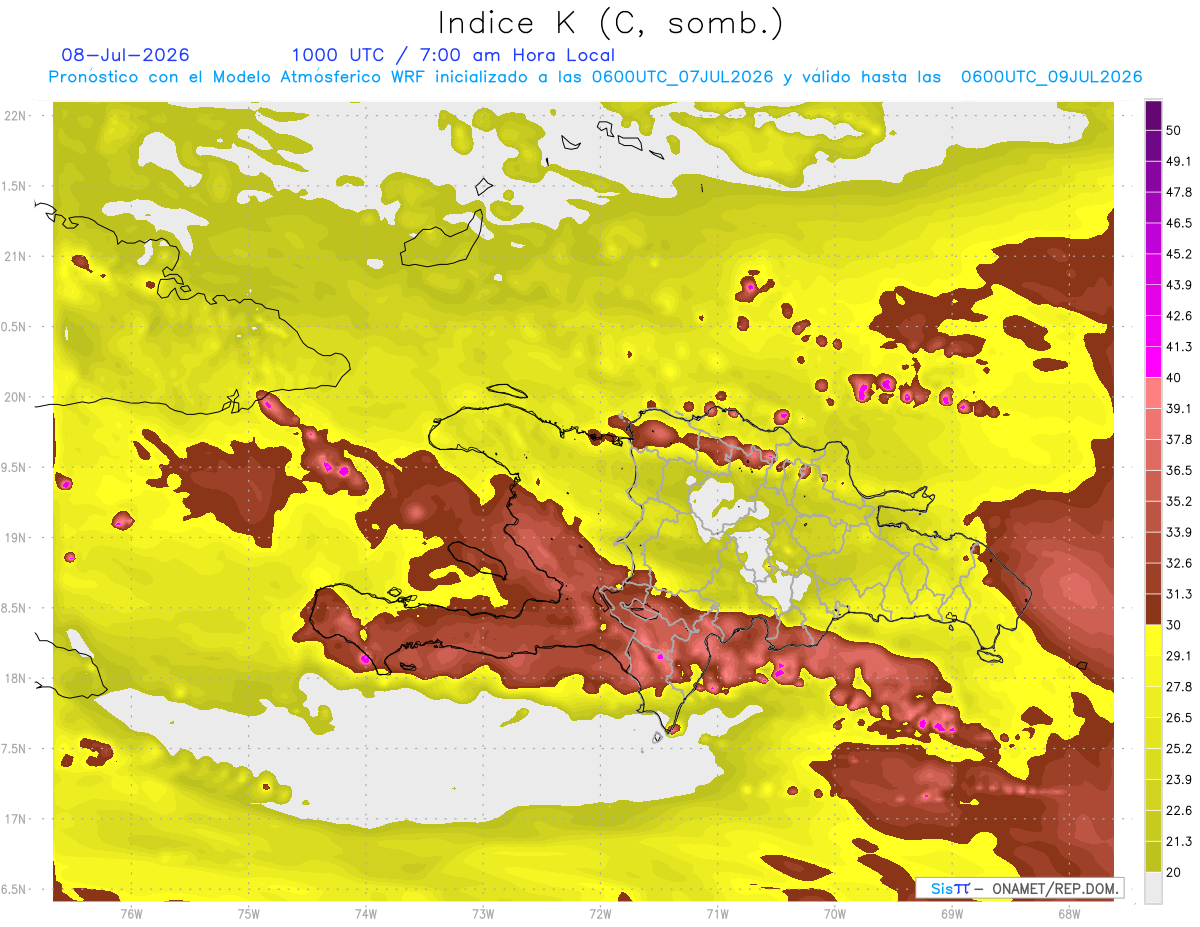Image resolution: width=1200 pixels, height=927 pixels.
Task: Click the longitude label "71W"
Action: (x=717, y=914)
